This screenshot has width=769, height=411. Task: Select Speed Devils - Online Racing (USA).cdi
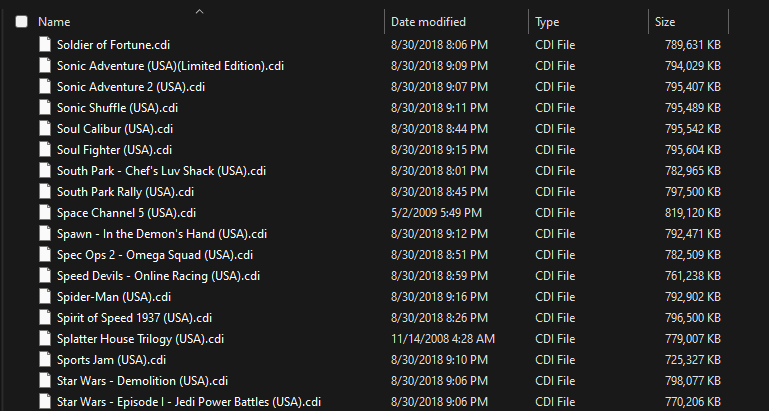158,276
